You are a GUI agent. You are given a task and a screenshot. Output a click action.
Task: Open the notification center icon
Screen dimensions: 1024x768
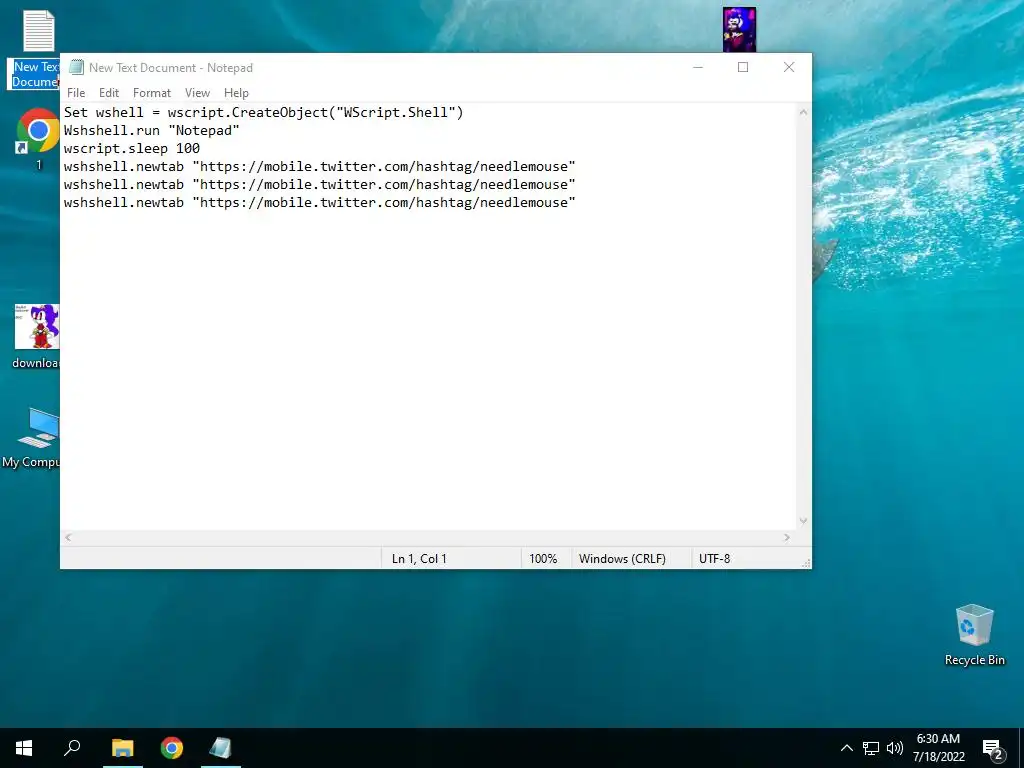click(993, 750)
